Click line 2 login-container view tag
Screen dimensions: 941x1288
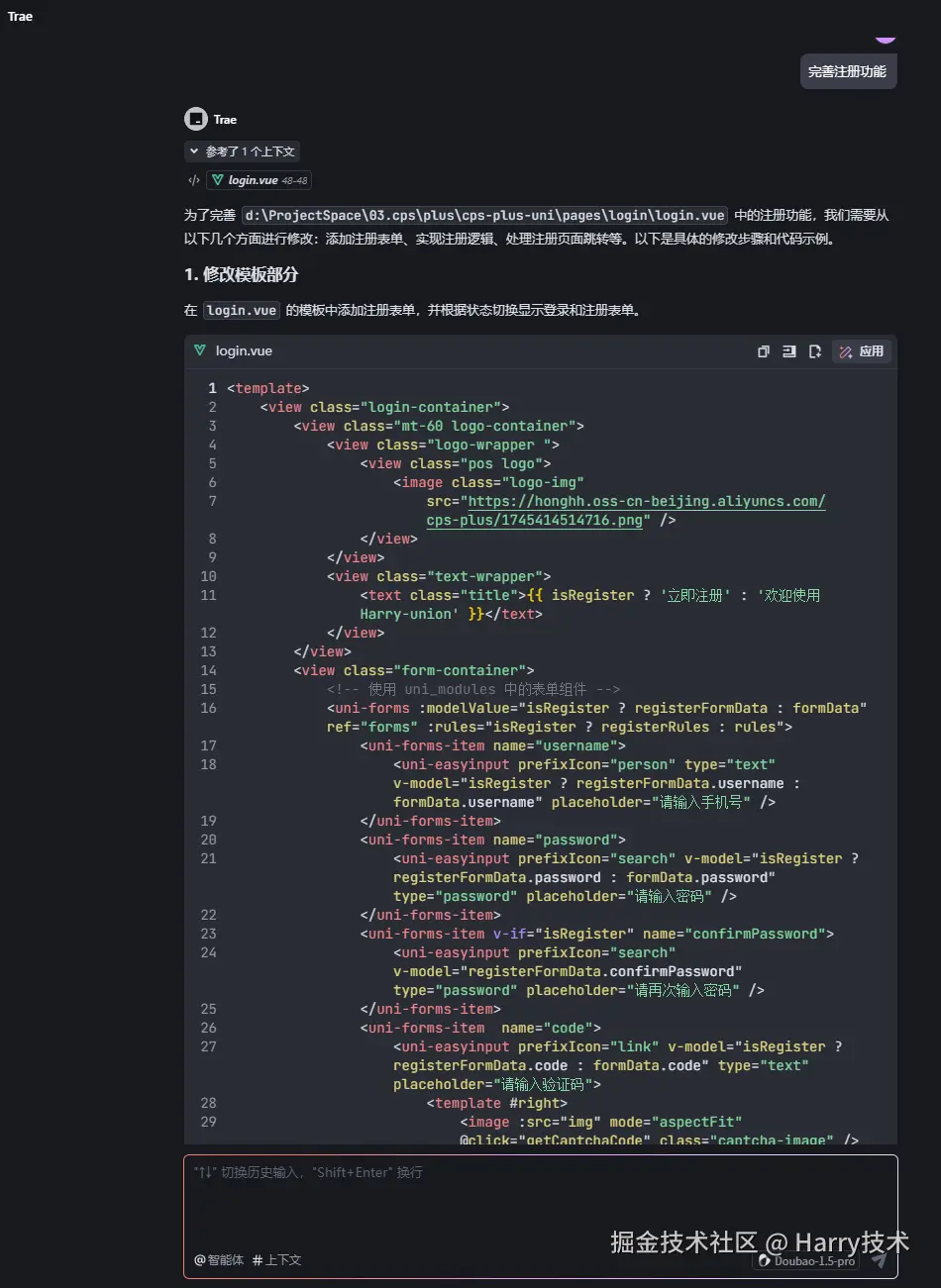(x=385, y=407)
